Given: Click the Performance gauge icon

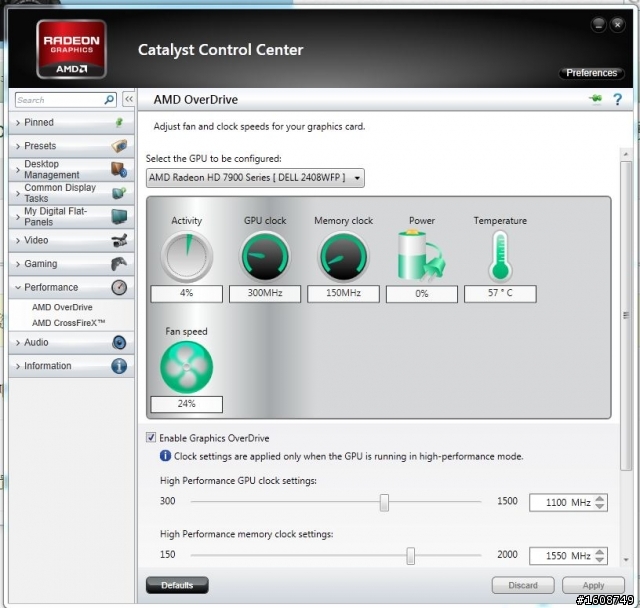Looking at the screenshot, I should (x=119, y=287).
